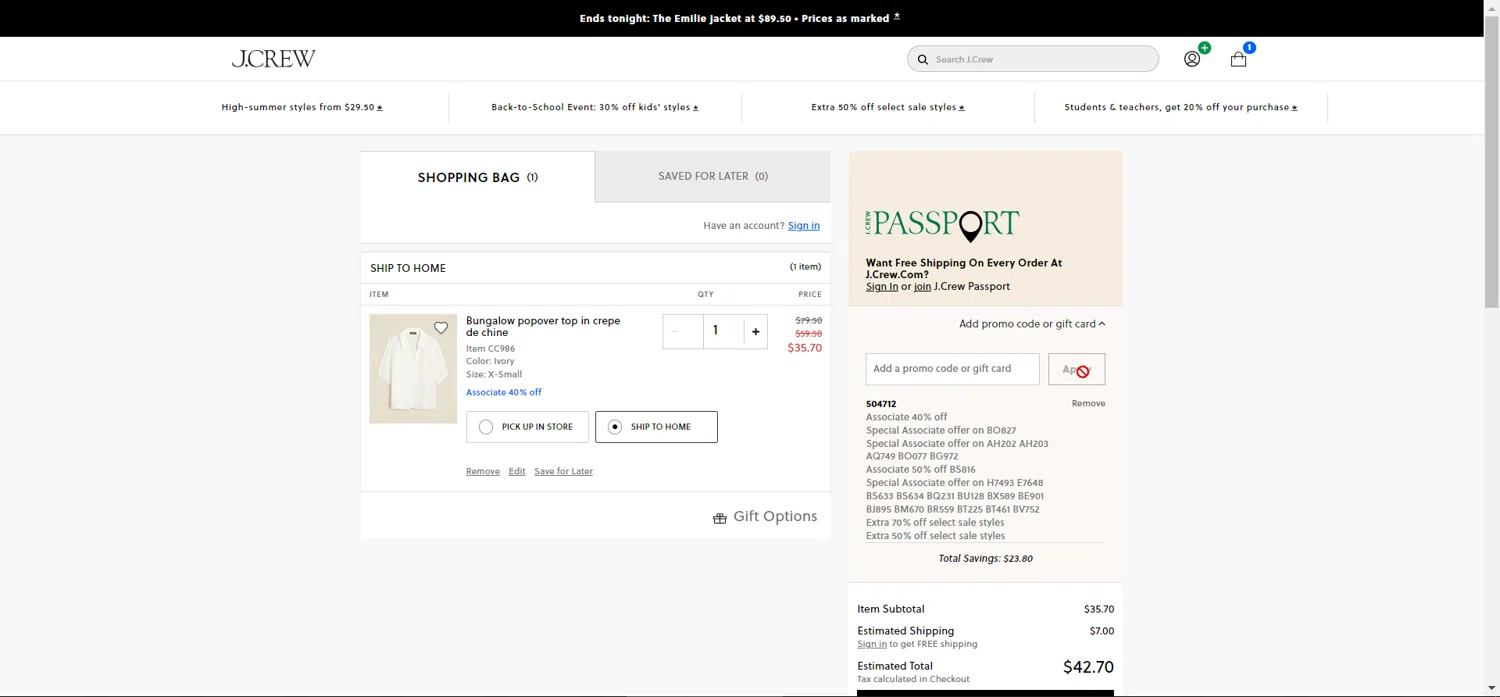Click the Sign In link under Passport
Screen dimensions: 1500x697
click(x=882, y=287)
